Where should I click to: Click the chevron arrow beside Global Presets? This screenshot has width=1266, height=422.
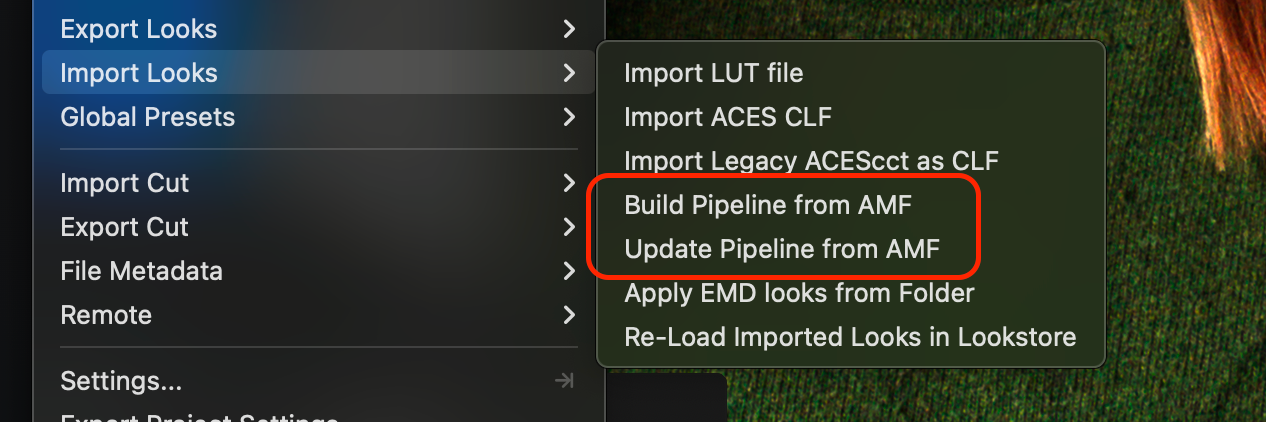tap(569, 117)
